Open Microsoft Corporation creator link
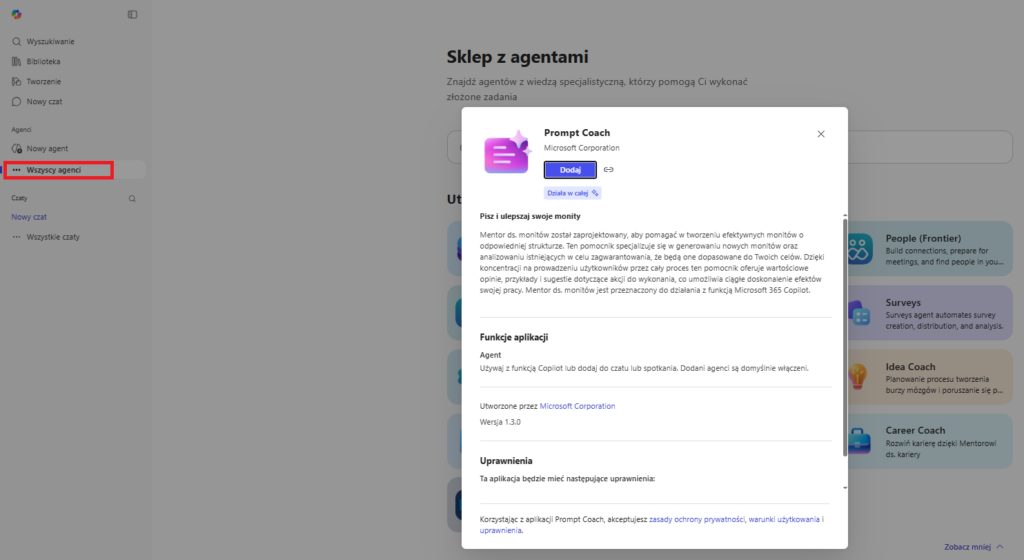This screenshot has height=560, width=1024. pos(577,406)
